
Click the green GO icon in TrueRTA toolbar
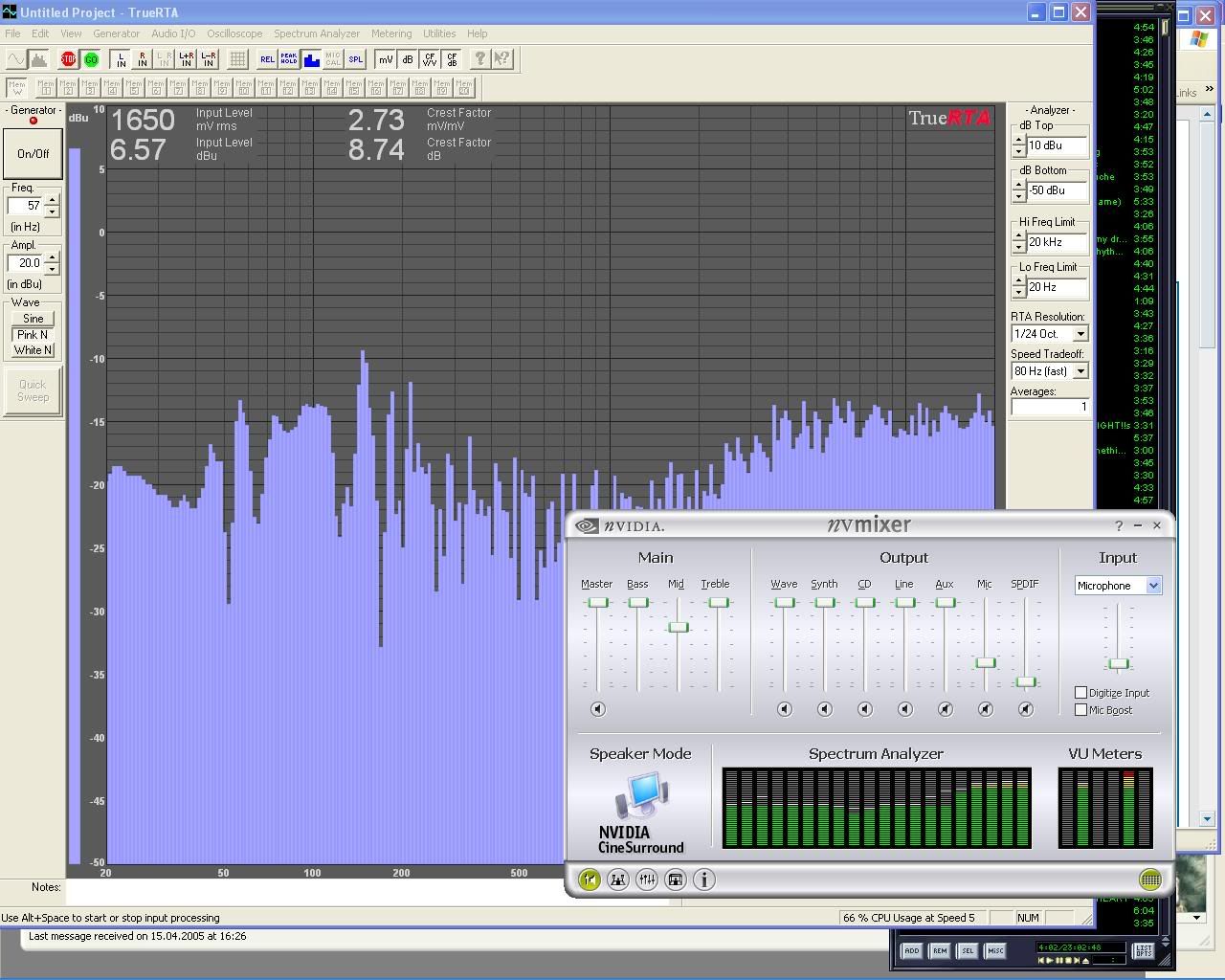click(x=91, y=59)
